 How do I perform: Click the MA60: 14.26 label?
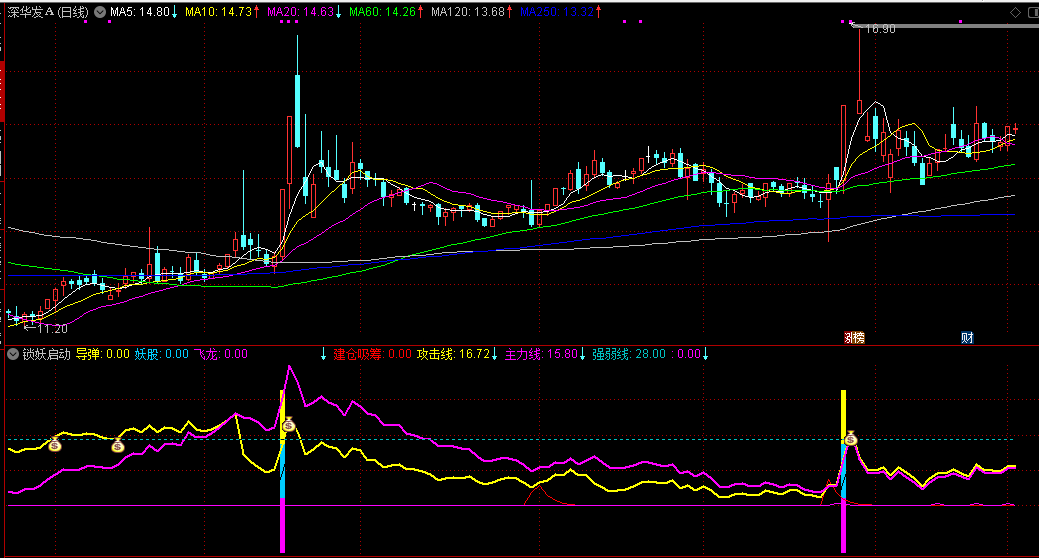coord(382,12)
